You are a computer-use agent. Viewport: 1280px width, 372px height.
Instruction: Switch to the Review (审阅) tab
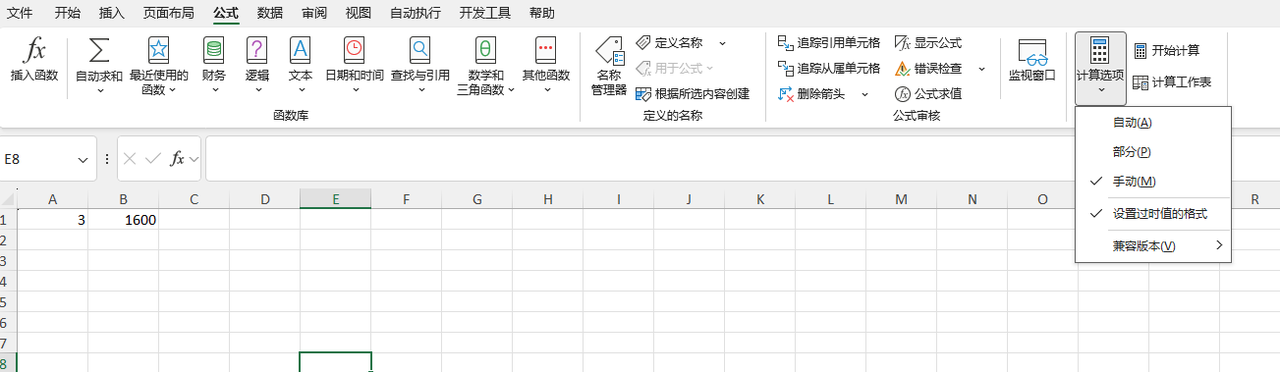(315, 13)
